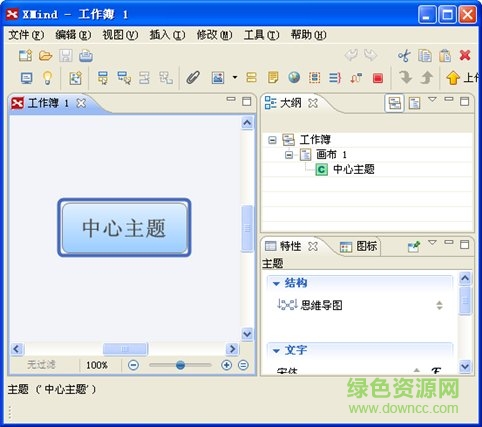This screenshot has width=482, height=427.
Task: Collapse the 画布 1 tree node
Action: click(x=289, y=155)
